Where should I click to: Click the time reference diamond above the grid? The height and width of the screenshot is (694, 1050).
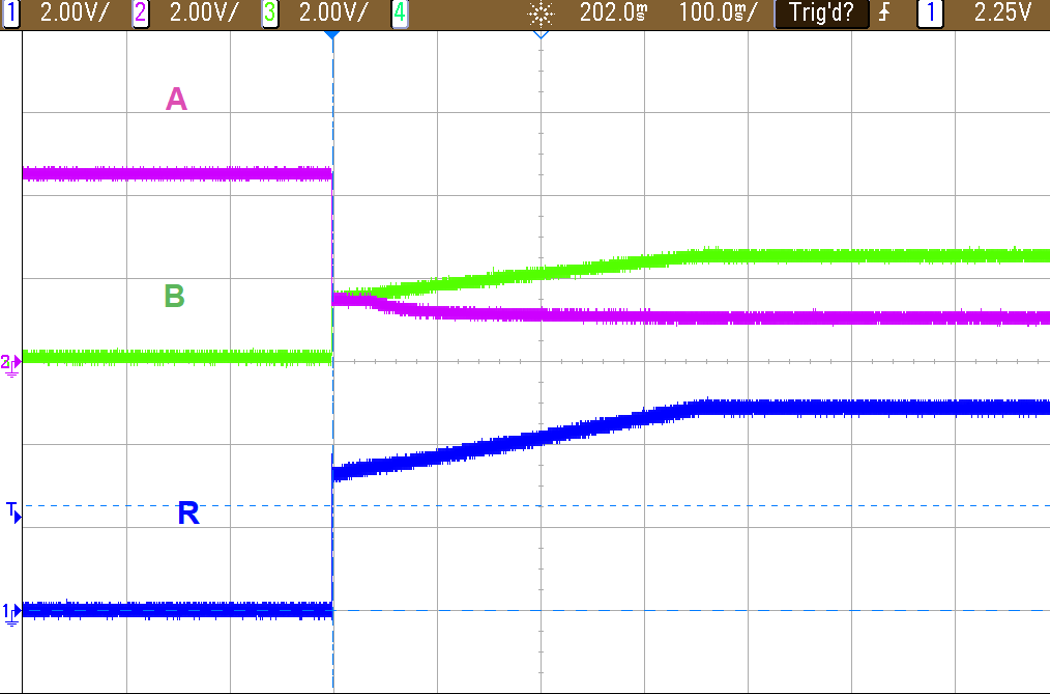(x=543, y=33)
